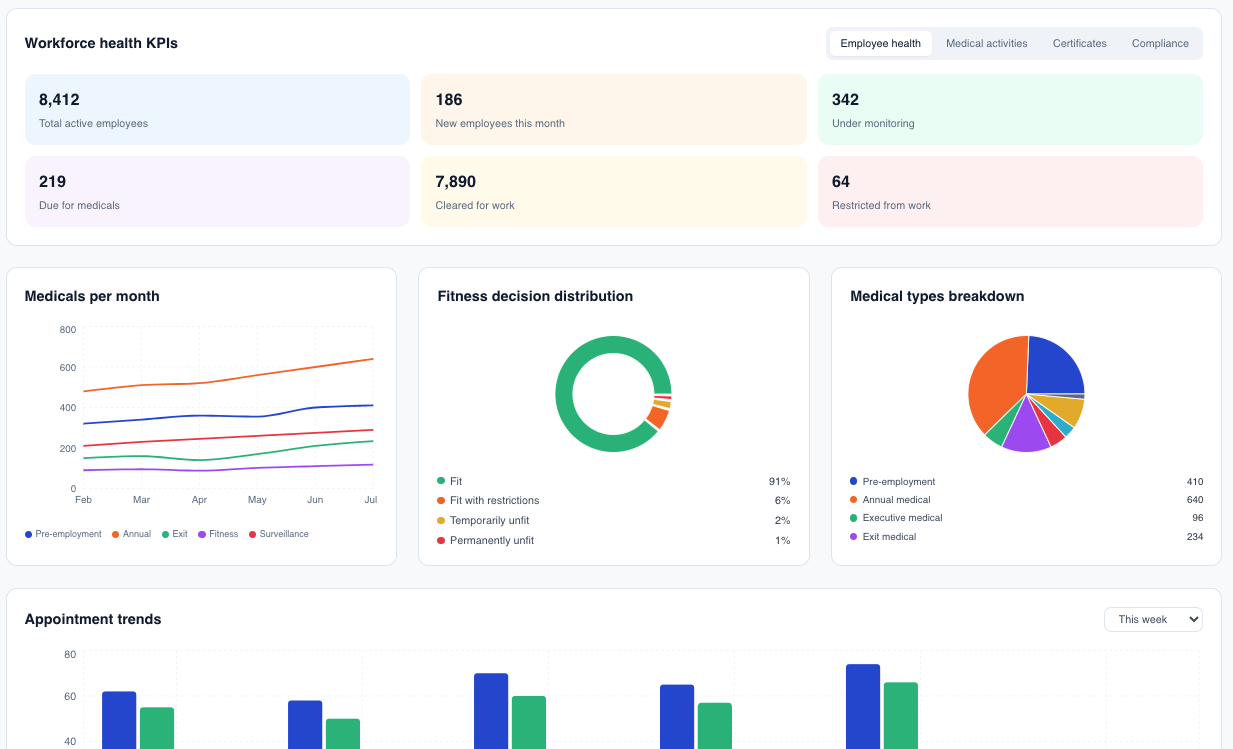
Task: Click the Temporarily unfit legend dot
Action: (x=441, y=520)
